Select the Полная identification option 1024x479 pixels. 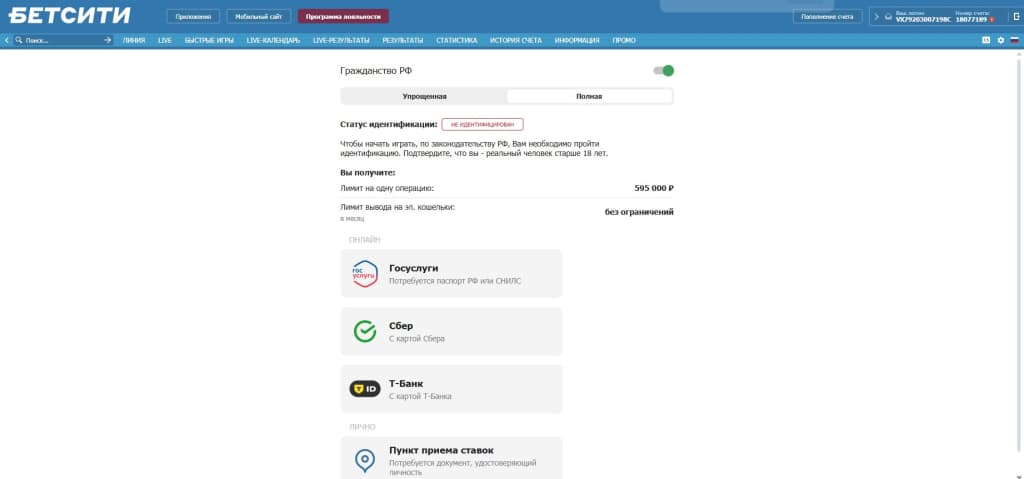point(589,96)
